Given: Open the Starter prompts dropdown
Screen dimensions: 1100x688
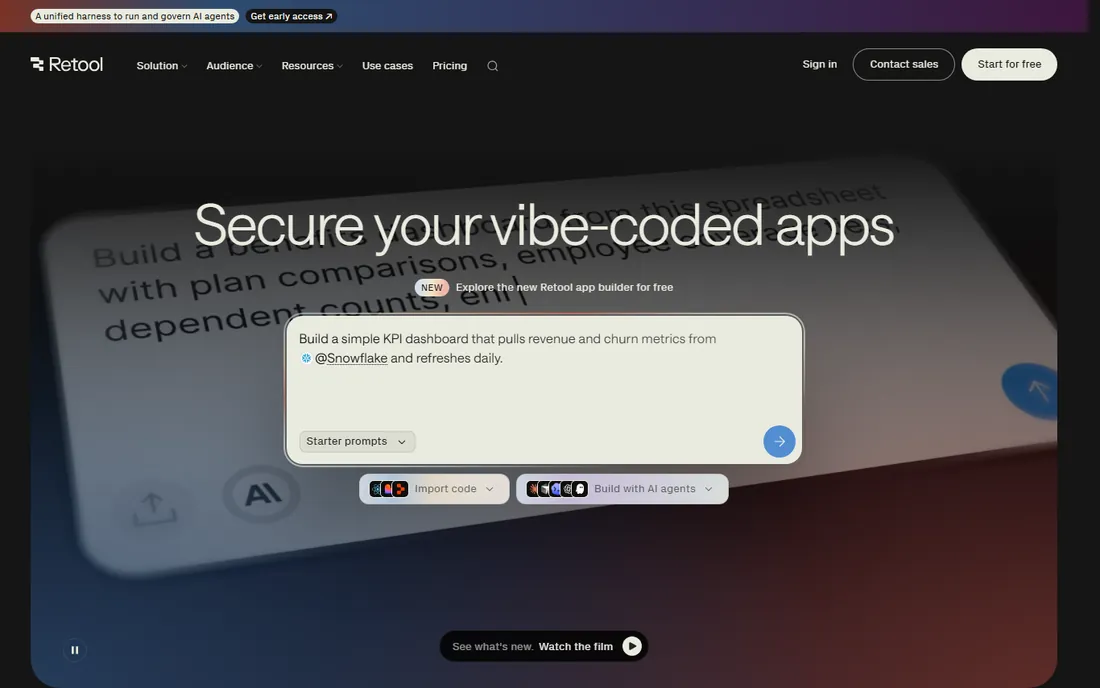Looking at the screenshot, I should tap(357, 441).
